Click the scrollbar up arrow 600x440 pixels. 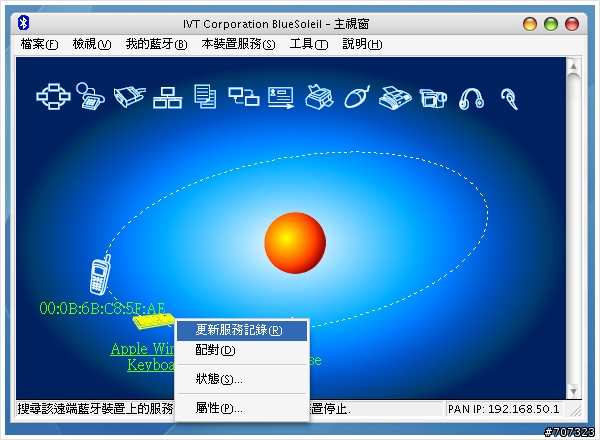[x=574, y=66]
